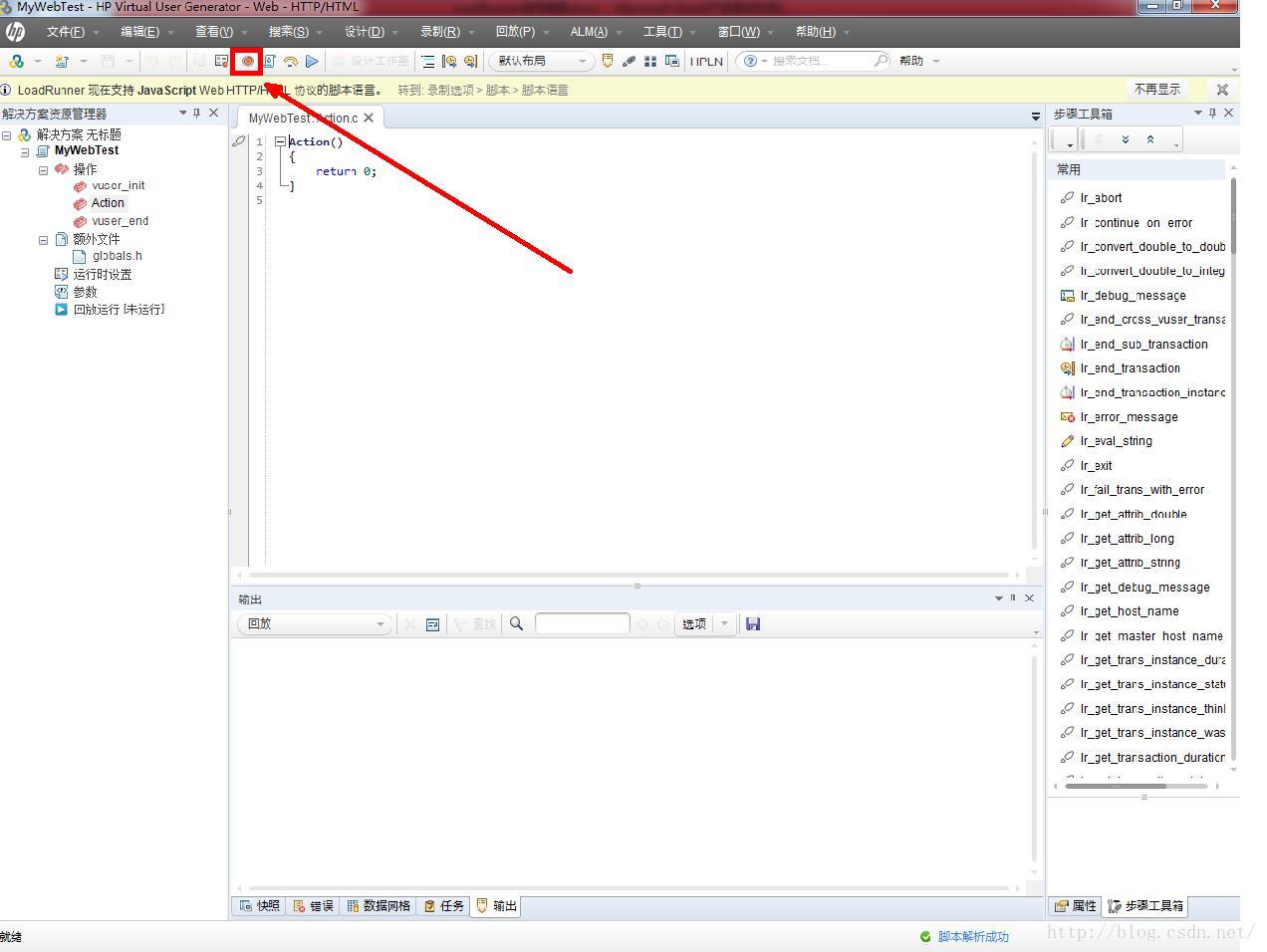Click 录制选项 > 脚本 > 脚本语言 link

point(498,91)
